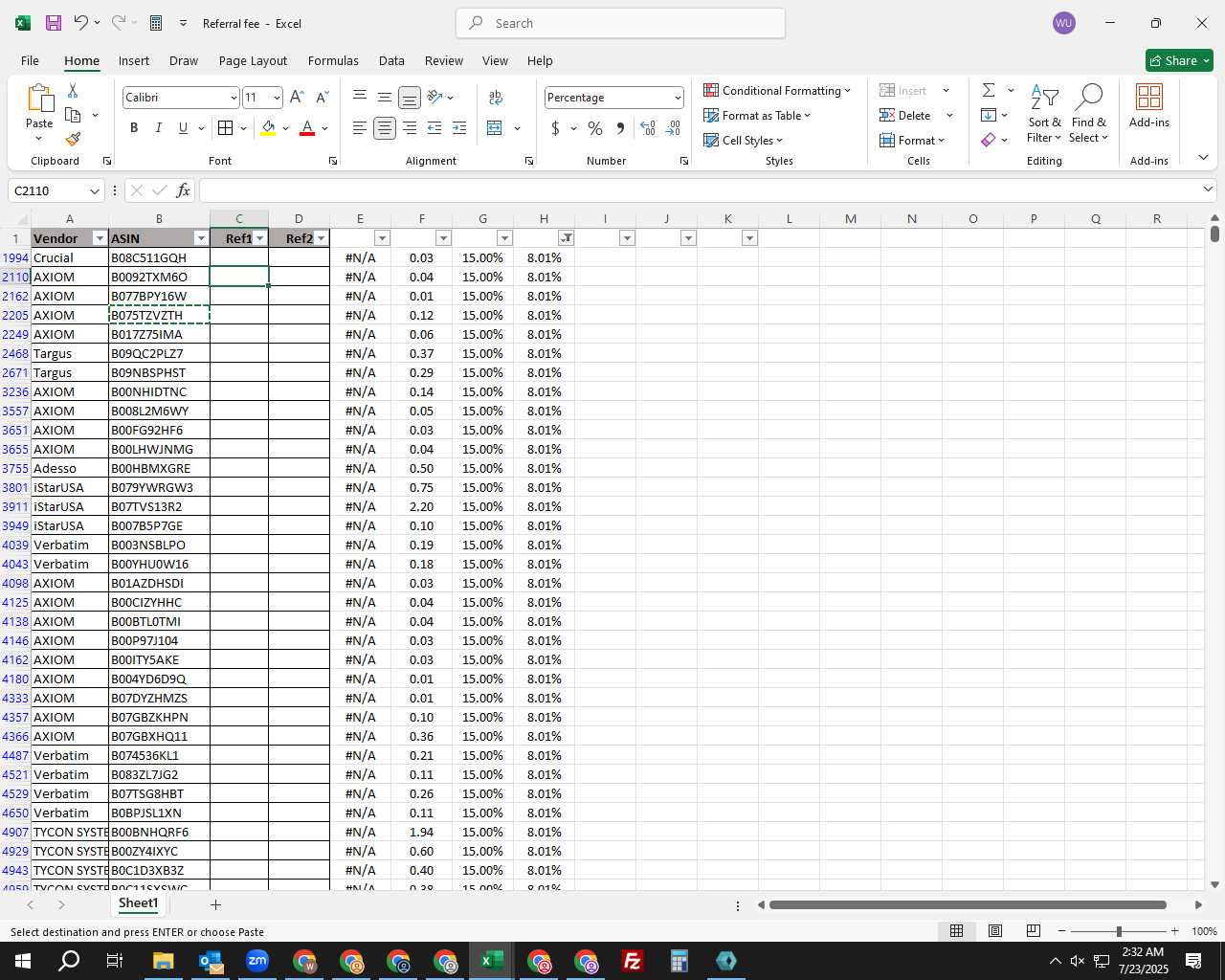Click the Merge & Center icon
The height and width of the screenshot is (980, 1225).
pyautogui.click(x=495, y=128)
